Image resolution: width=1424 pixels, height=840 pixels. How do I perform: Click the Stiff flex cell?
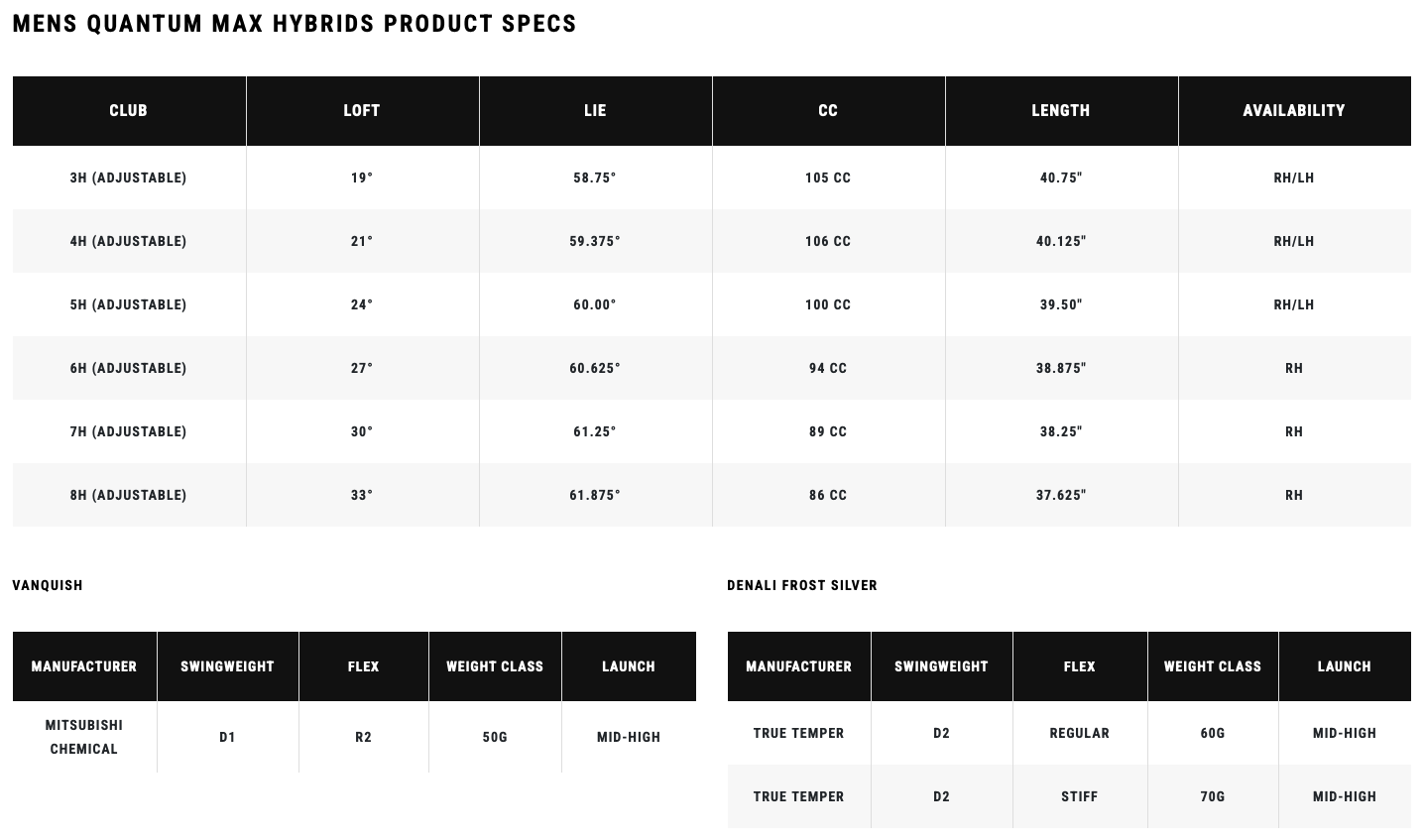tap(1080, 796)
